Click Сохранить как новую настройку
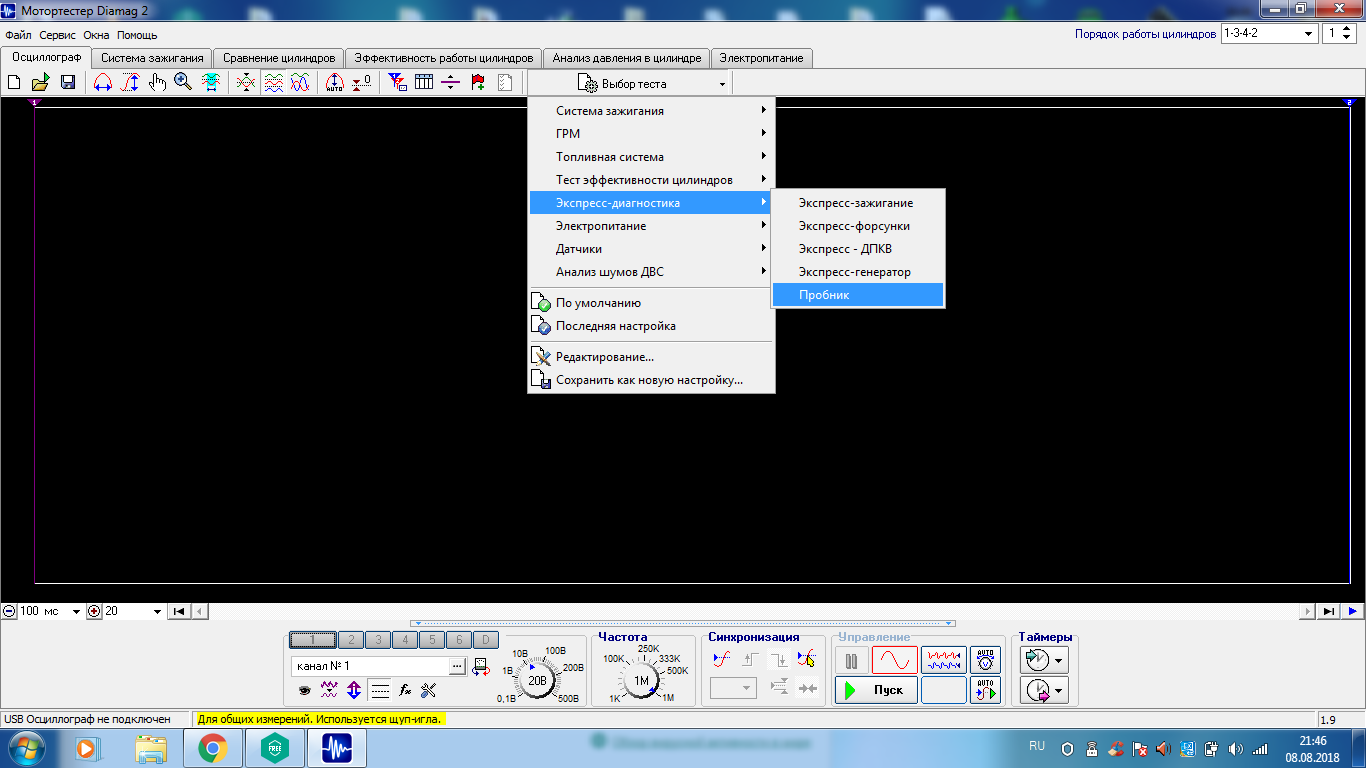1366x768 pixels. click(651, 380)
